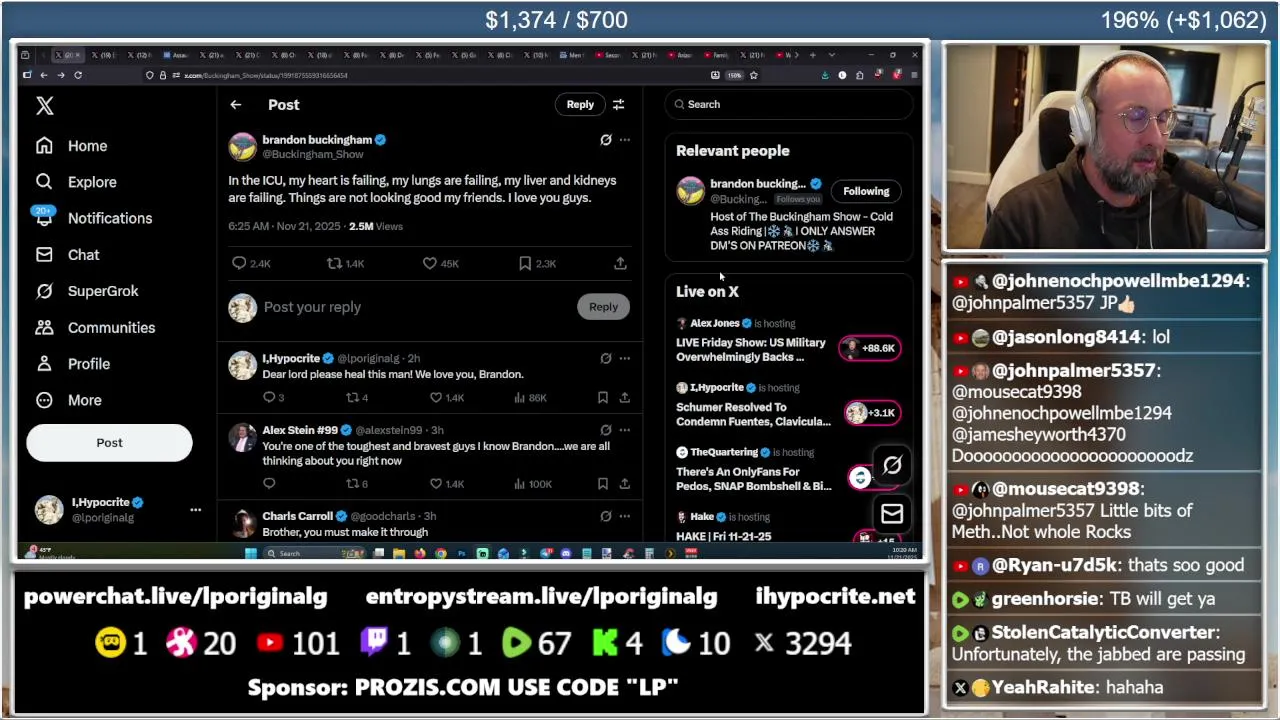Image resolution: width=1280 pixels, height=720 pixels.
Task: Open account switcher dots beside I,Hypocrite
Action: point(196,510)
